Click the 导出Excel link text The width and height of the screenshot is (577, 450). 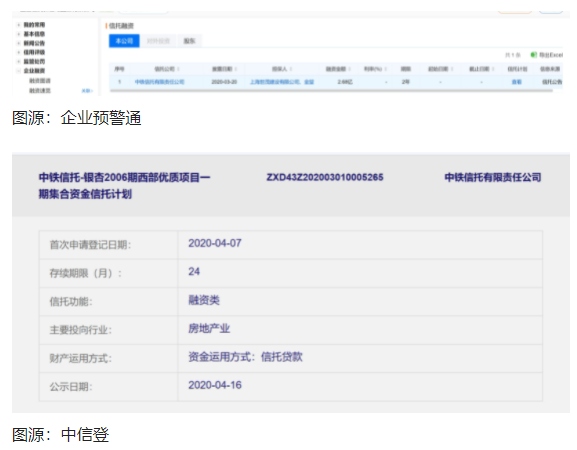tap(551, 55)
